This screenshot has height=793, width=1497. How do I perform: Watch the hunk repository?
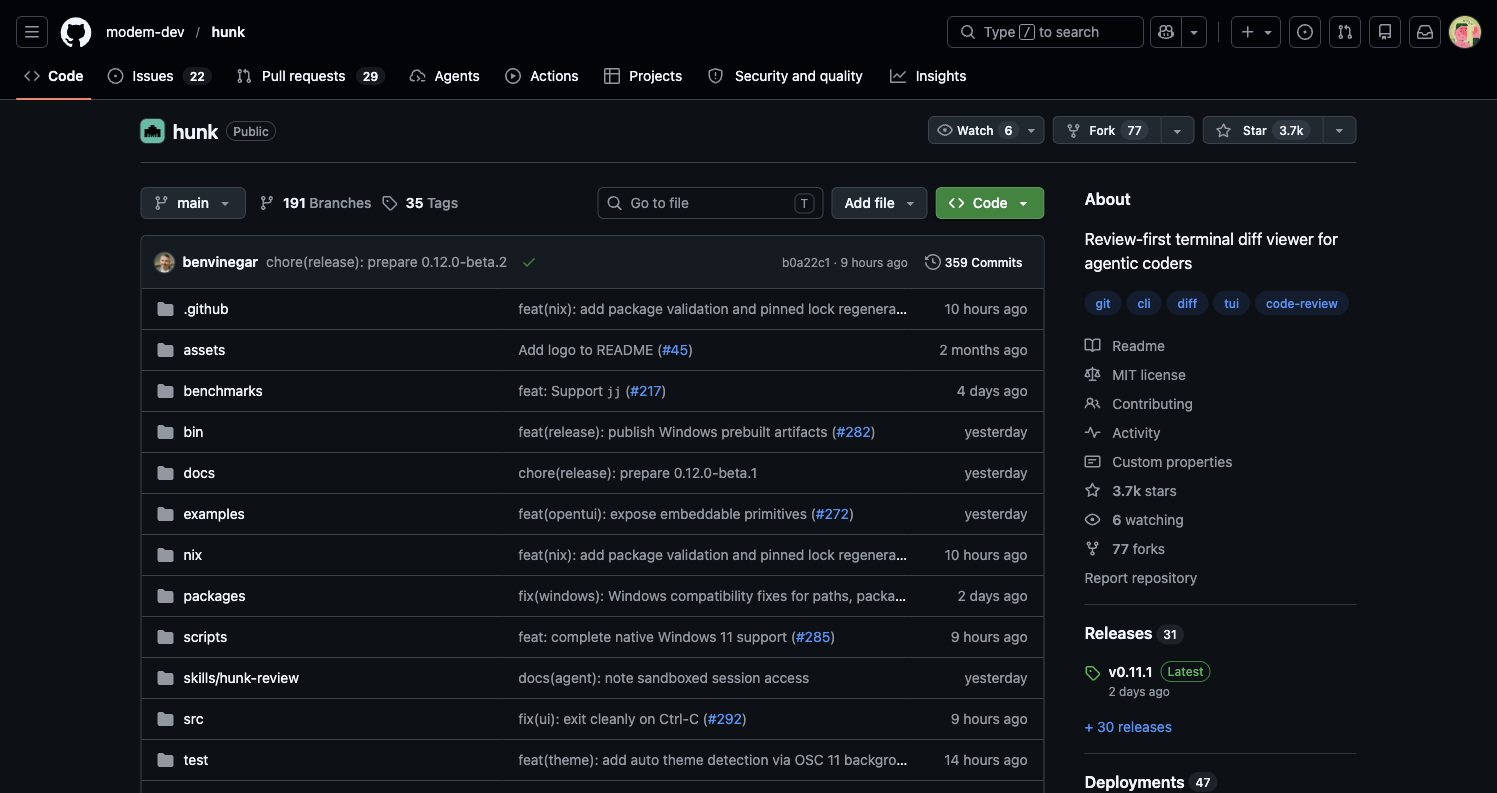point(986,130)
